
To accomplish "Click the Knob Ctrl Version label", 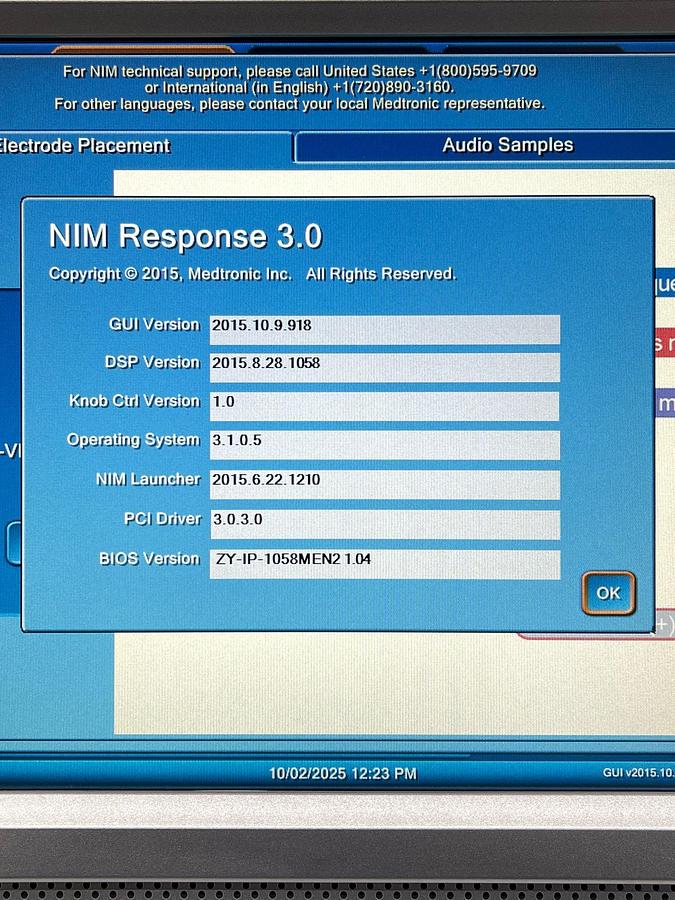I will pos(134,401).
